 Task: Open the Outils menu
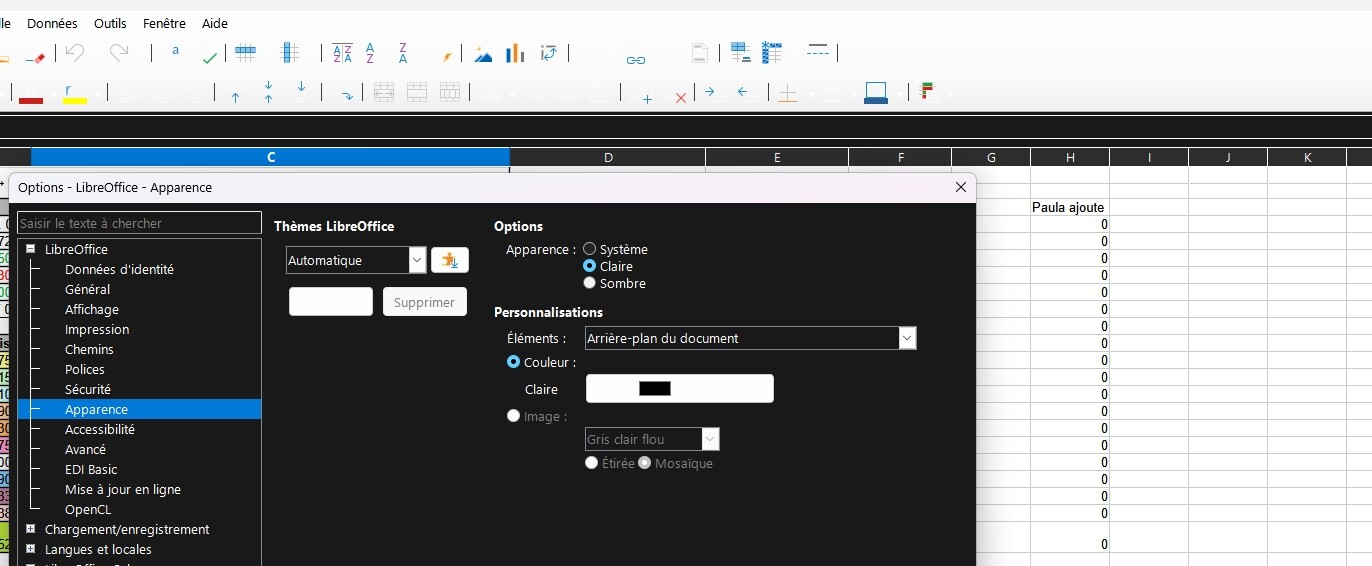[110, 23]
